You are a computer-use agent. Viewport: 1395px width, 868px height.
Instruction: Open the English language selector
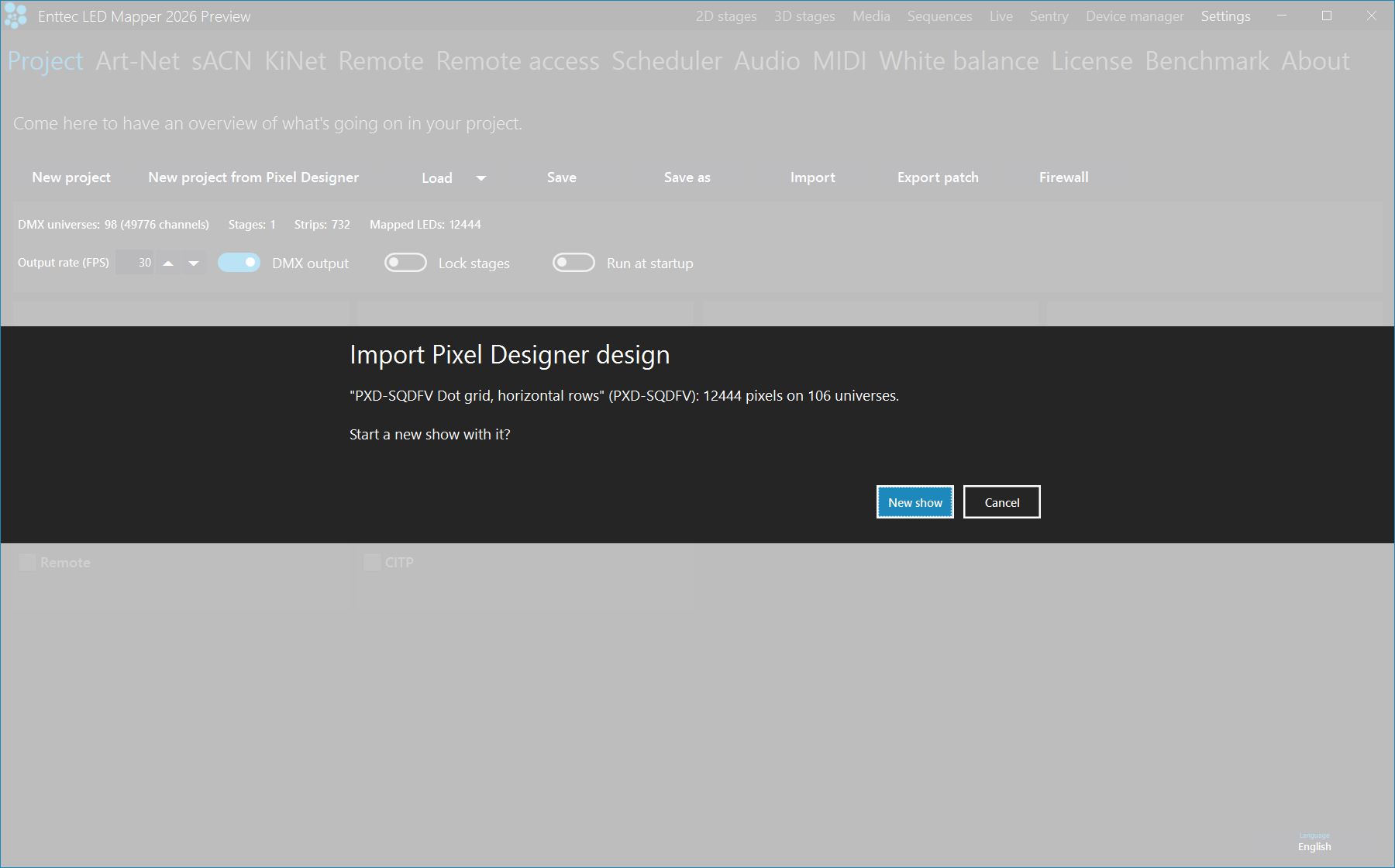pyautogui.click(x=1314, y=846)
